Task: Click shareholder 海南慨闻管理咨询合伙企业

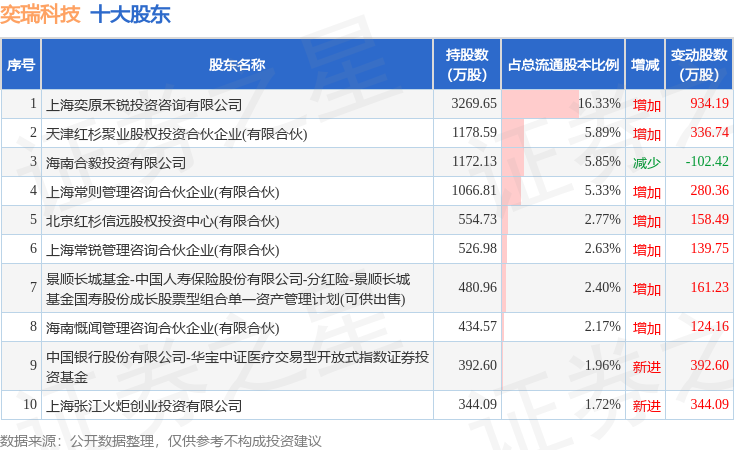Action: (162, 328)
